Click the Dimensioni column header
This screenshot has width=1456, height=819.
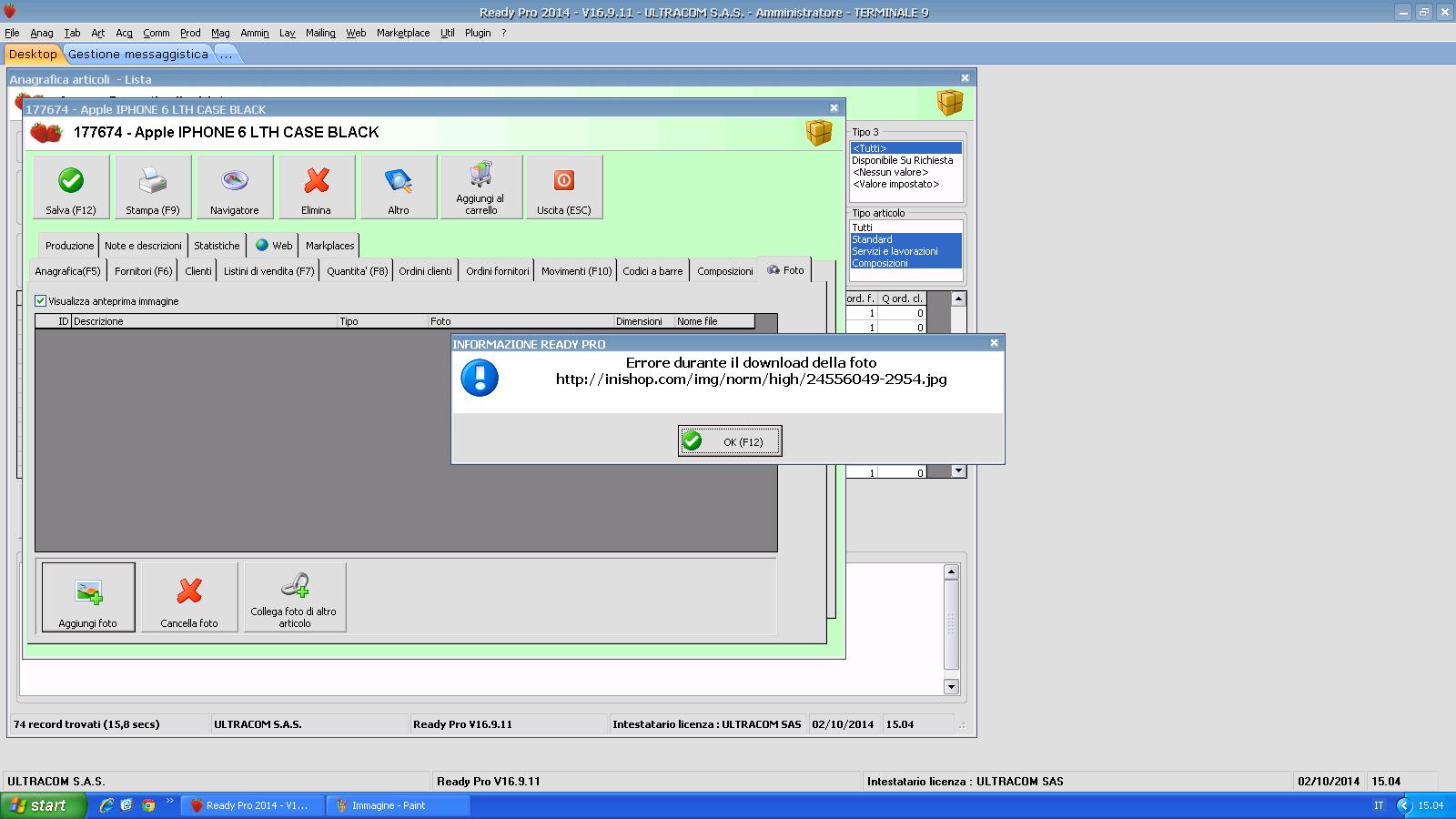click(x=643, y=321)
